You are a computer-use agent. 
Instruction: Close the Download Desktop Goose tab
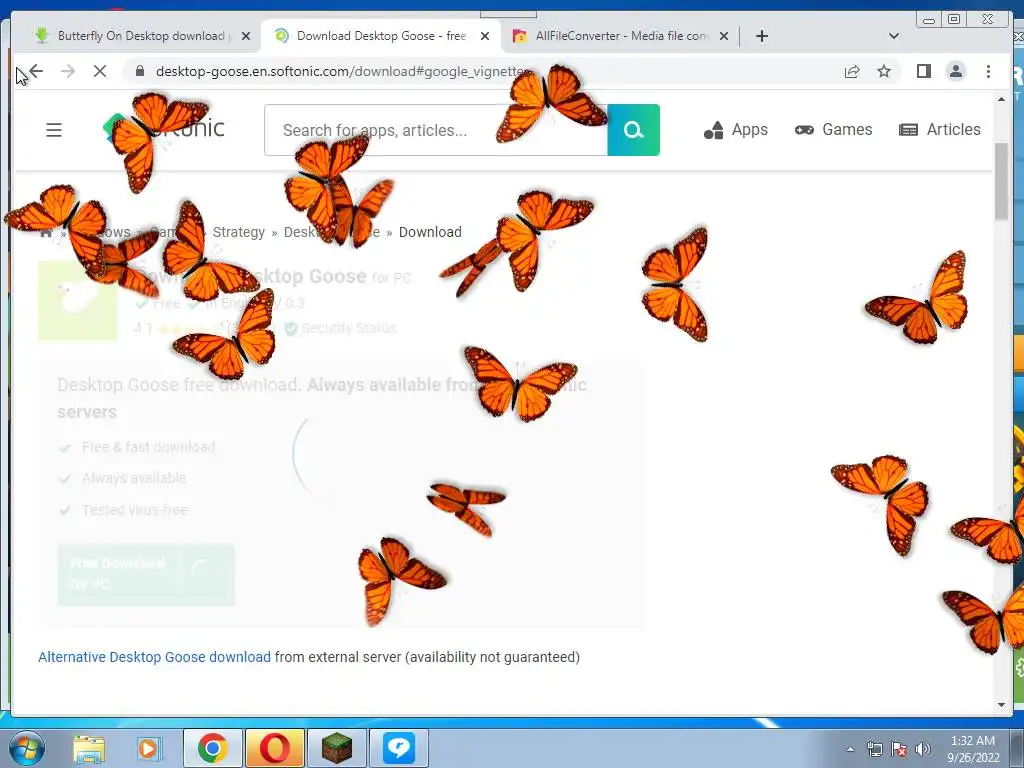coord(485,36)
